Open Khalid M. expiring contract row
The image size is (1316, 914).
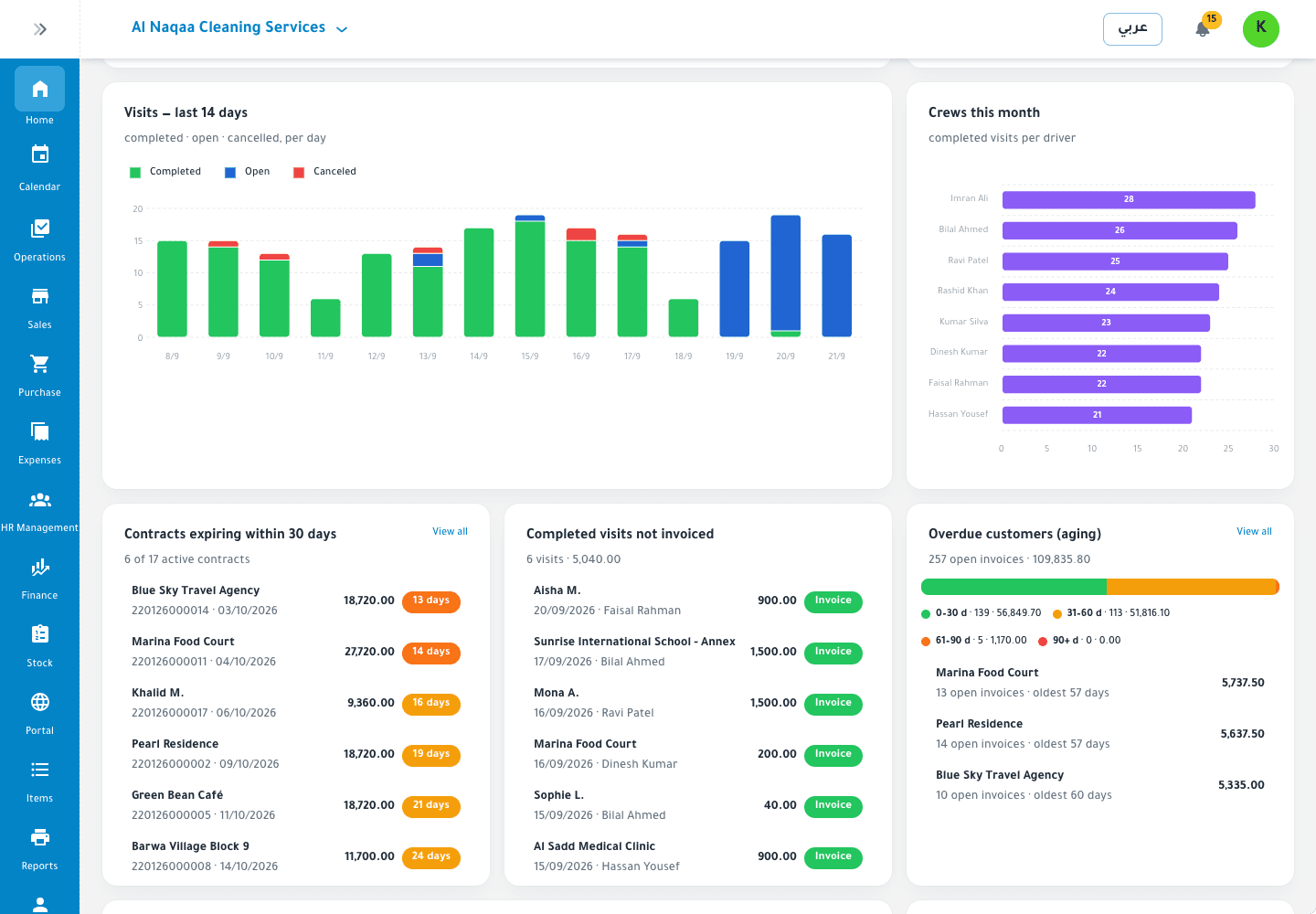point(296,703)
